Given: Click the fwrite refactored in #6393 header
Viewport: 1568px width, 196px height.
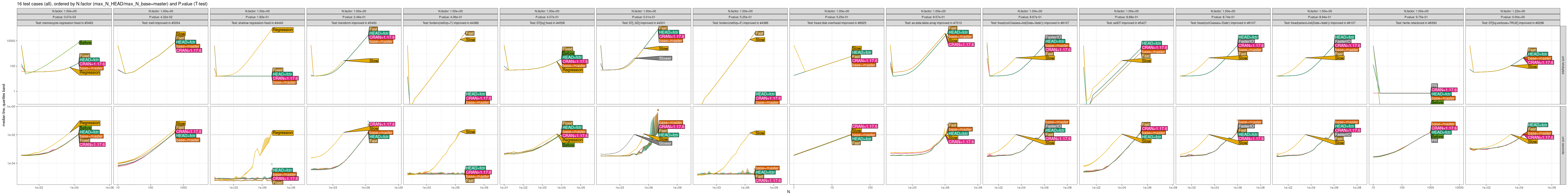Looking at the screenshot, I should pyautogui.click(x=1415, y=23).
